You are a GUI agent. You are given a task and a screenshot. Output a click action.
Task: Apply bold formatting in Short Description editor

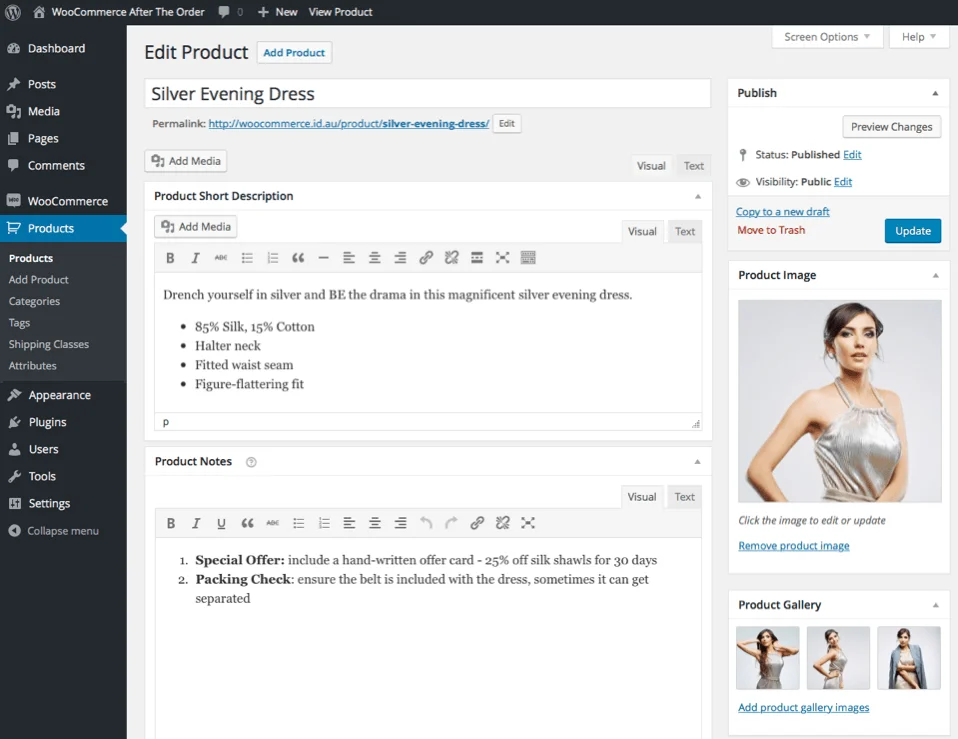170,257
